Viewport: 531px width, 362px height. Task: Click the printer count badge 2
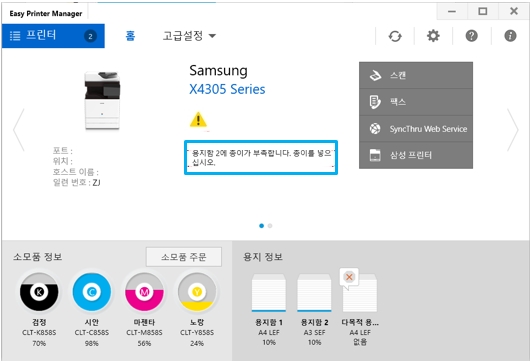tap(90, 36)
